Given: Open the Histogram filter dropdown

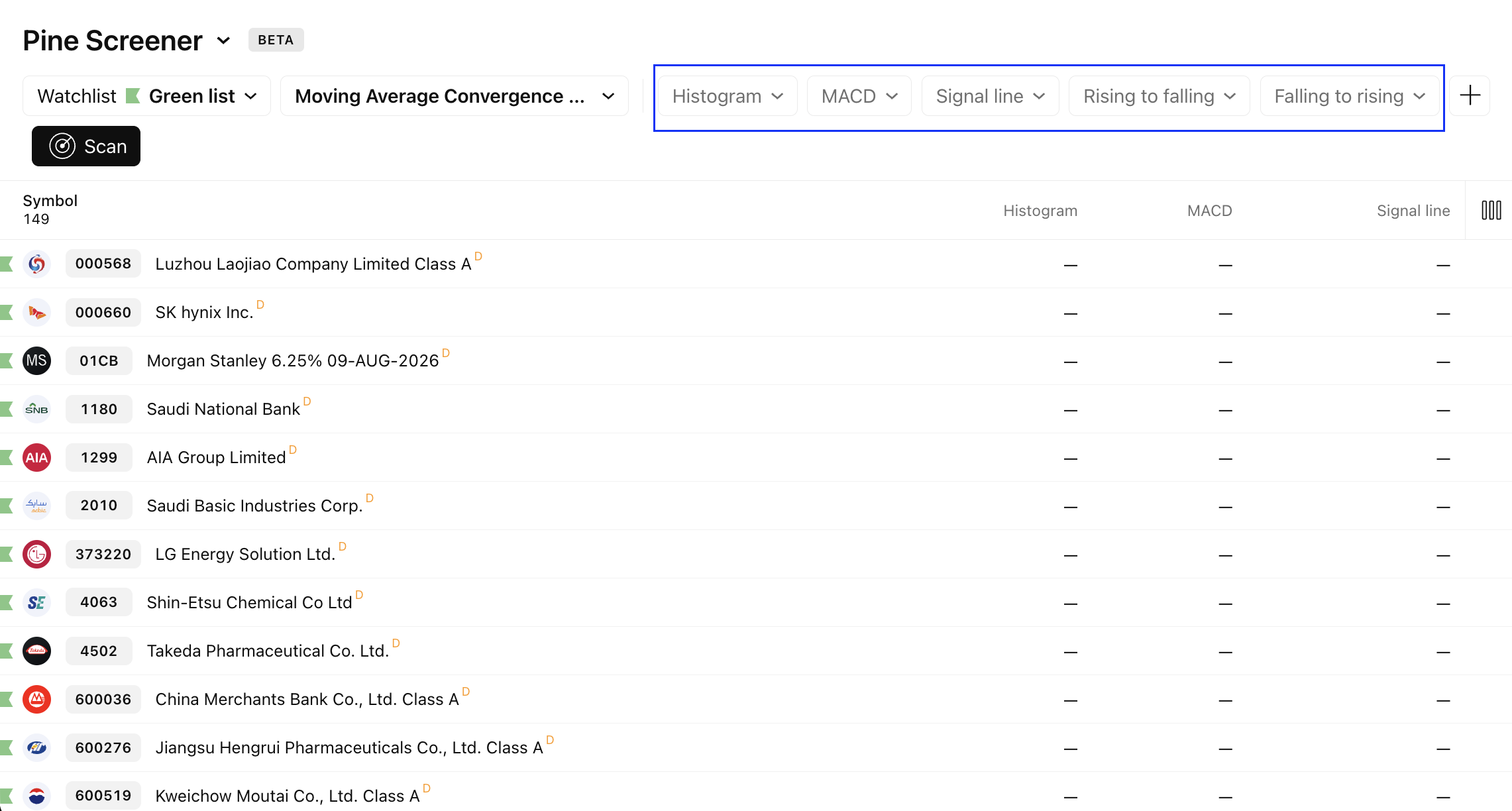Looking at the screenshot, I should coord(727,96).
